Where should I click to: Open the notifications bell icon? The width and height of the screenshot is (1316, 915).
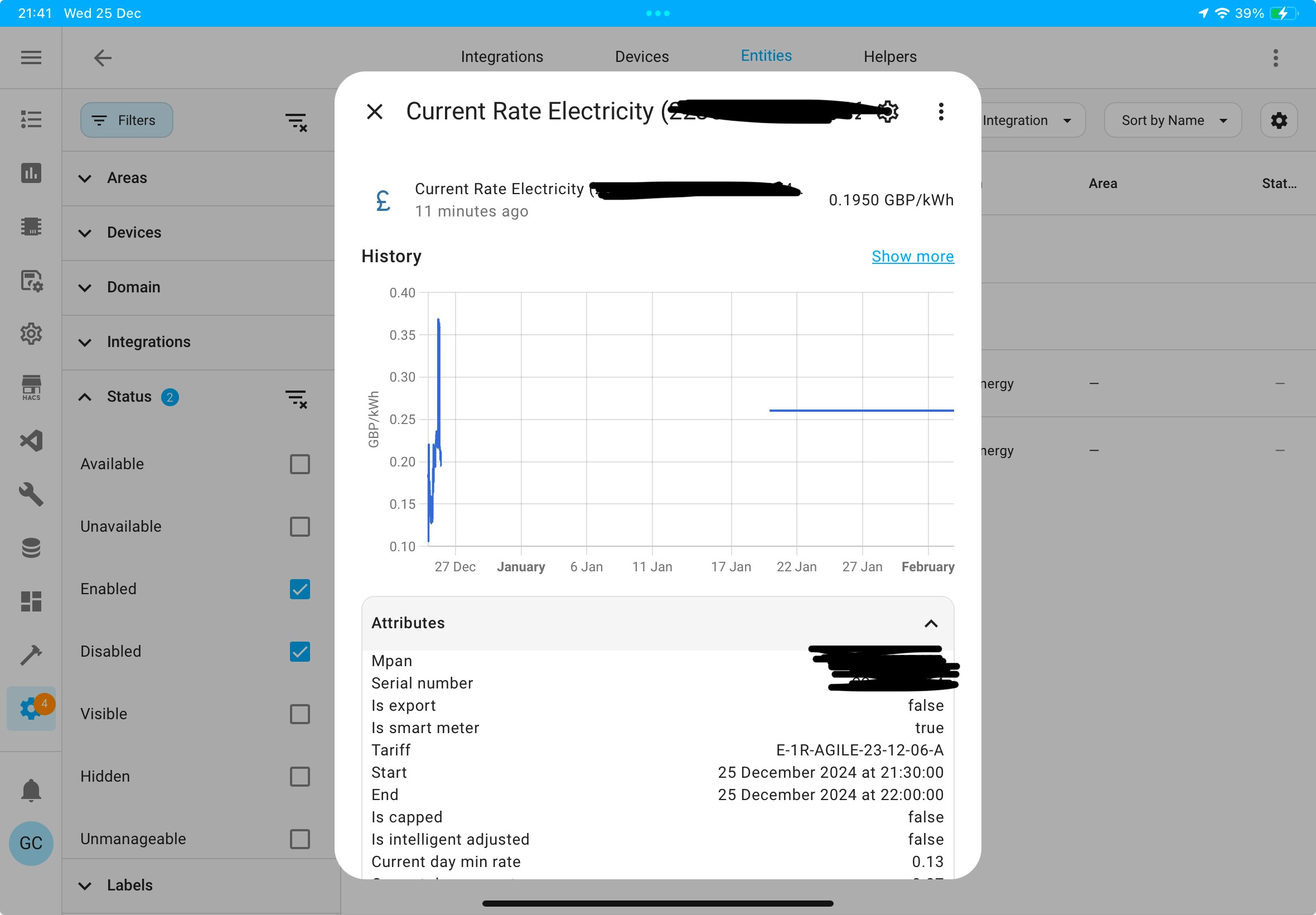(x=31, y=791)
